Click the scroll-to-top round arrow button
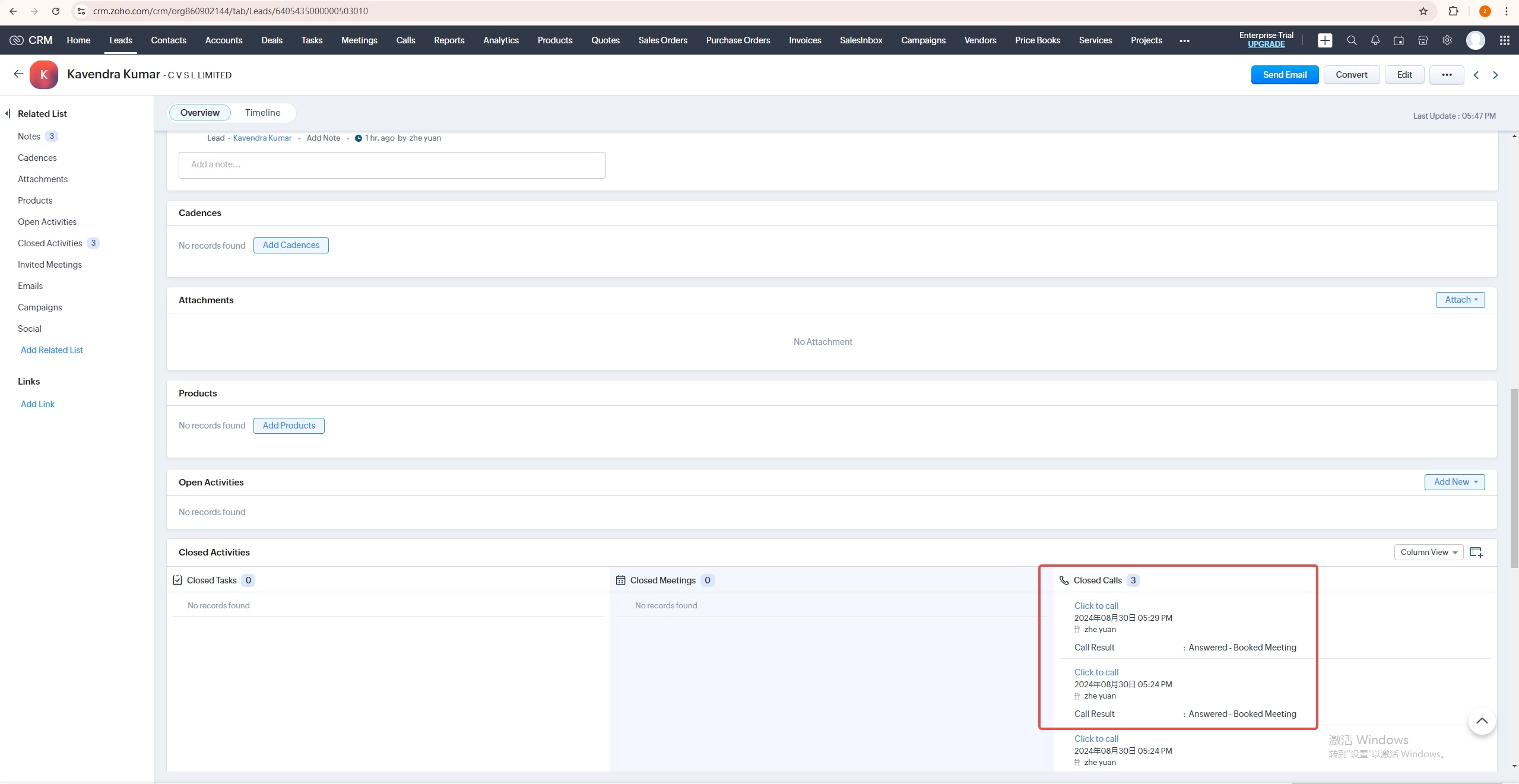Image resolution: width=1519 pixels, height=784 pixels. click(x=1482, y=720)
